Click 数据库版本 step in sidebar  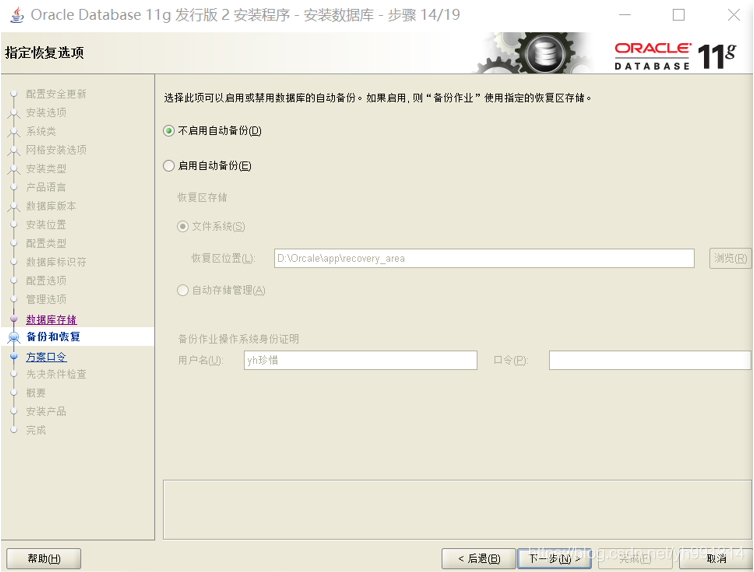pyautogui.click(x=51, y=206)
